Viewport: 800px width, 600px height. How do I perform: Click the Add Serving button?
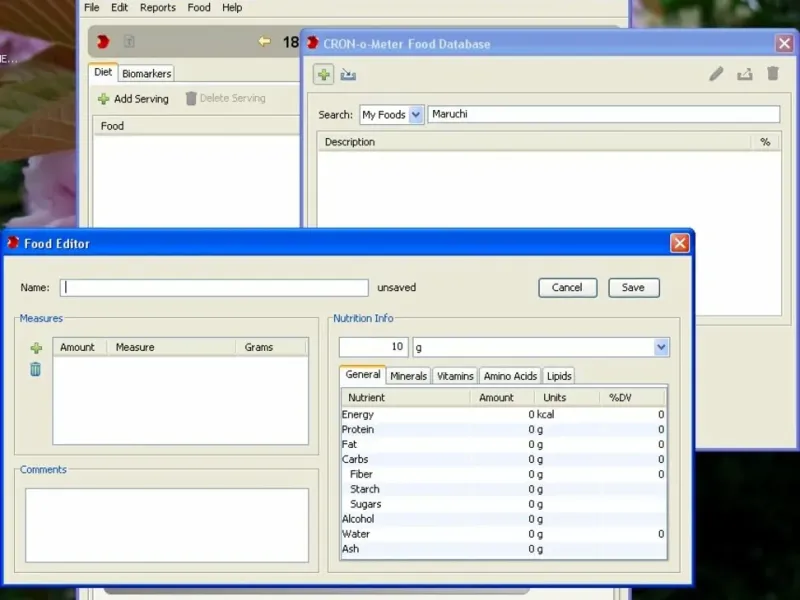[x=133, y=99]
